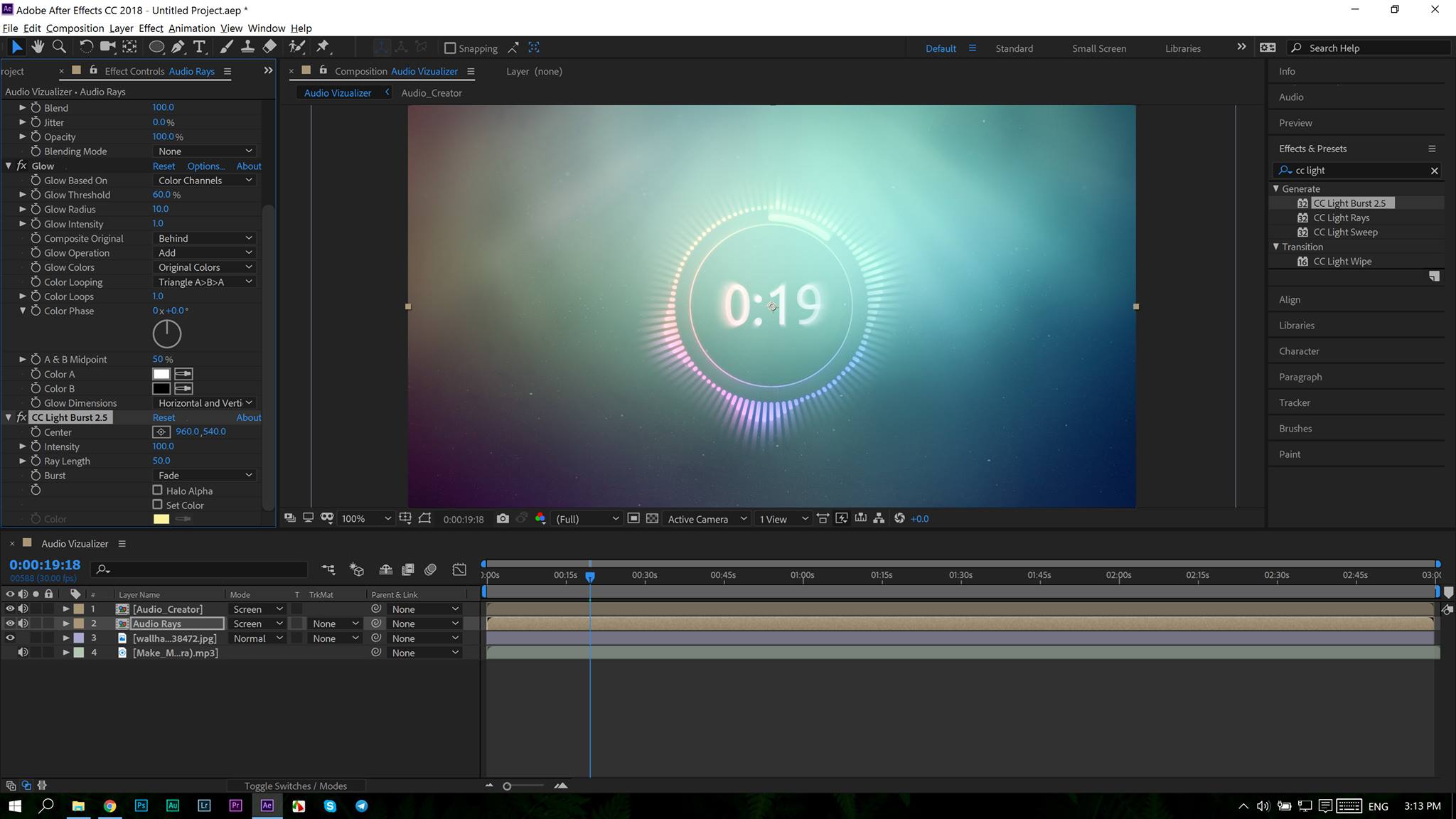
Task: Select the Hand tool
Action: tap(38, 47)
